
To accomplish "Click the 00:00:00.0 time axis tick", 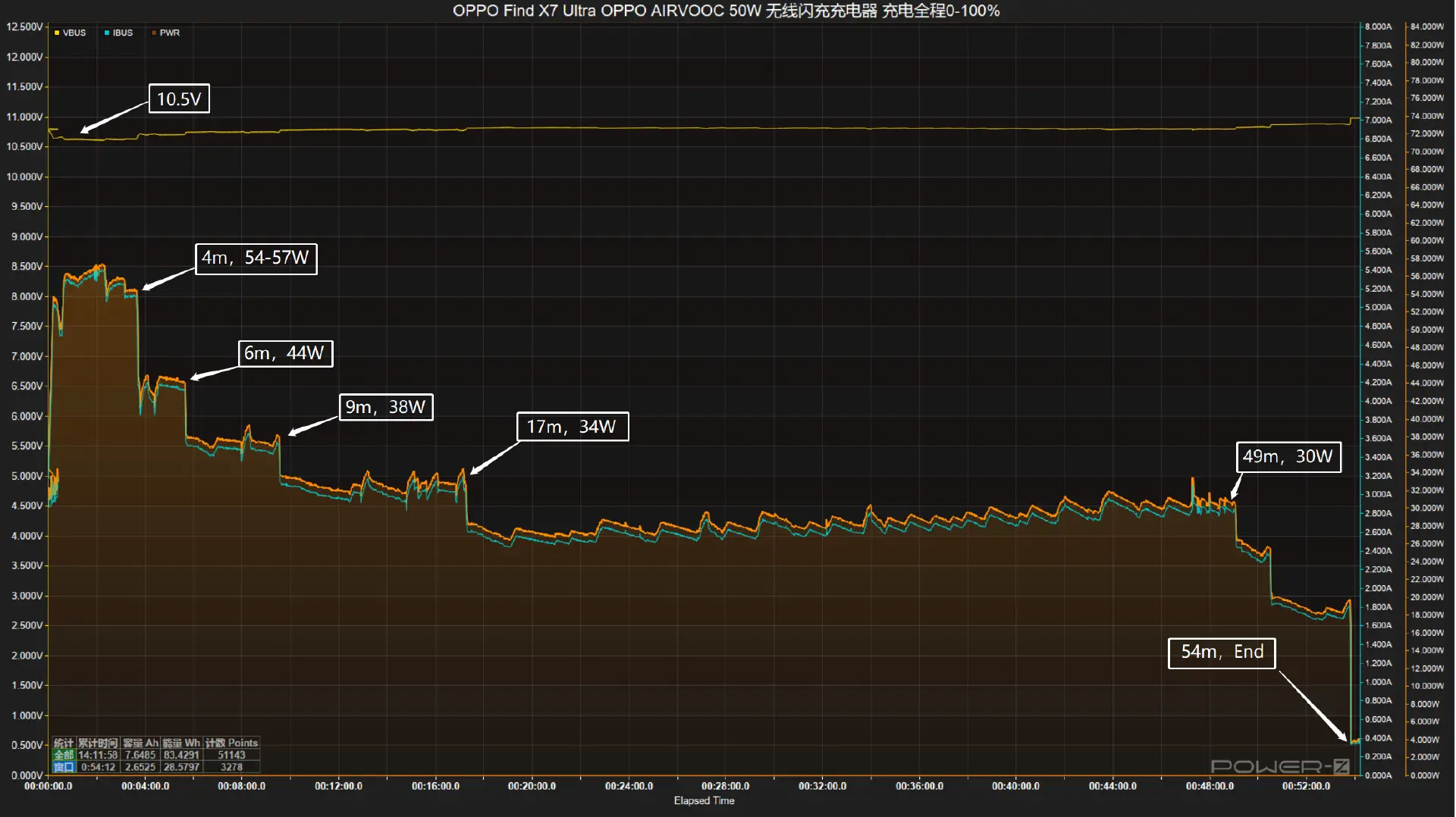I will (x=49, y=786).
